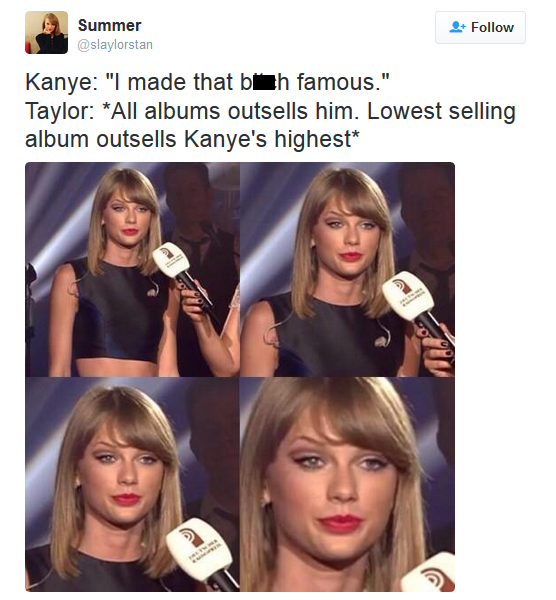
Task: Click the white microphone in top-right photo
Action: click(x=407, y=295)
